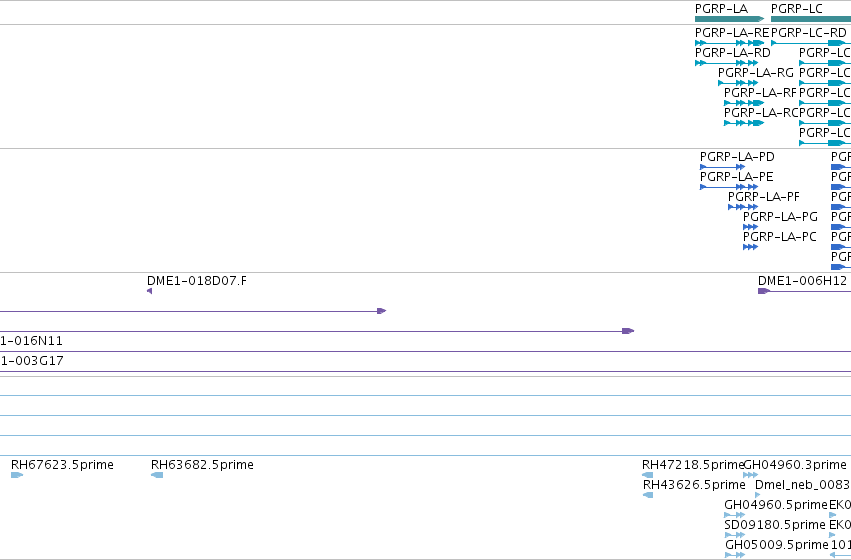This screenshot has height=560, width=851.
Task: Click transcript label PGRP-LA-RF
Action: tap(760, 93)
